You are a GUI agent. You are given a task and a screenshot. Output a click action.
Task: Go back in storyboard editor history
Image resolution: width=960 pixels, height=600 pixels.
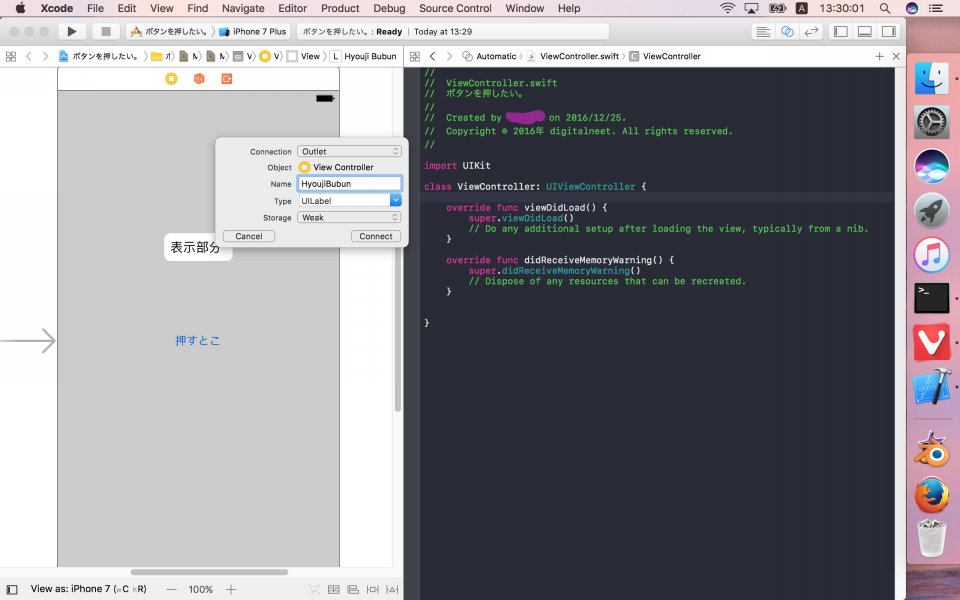tap(29, 56)
